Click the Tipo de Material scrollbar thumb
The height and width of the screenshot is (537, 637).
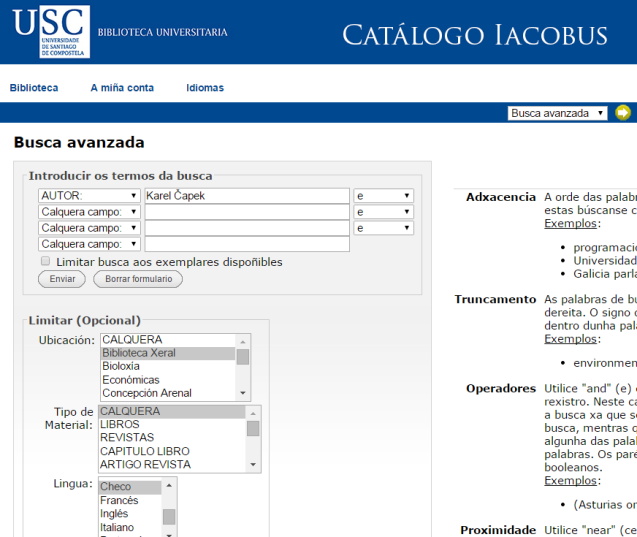(253, 429)
